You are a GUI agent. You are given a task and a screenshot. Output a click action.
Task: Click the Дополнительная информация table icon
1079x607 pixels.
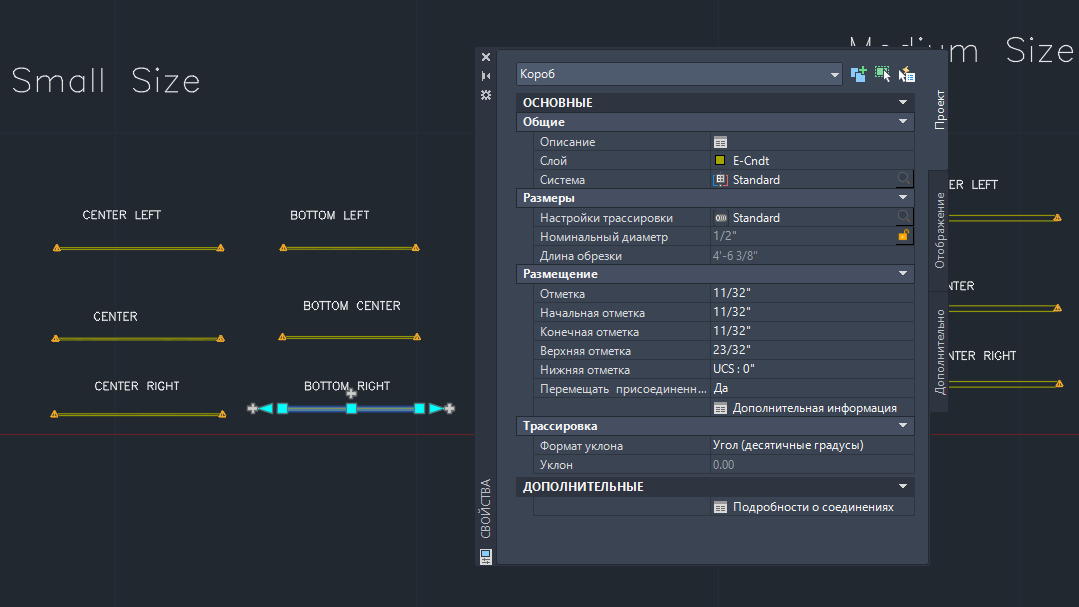[x=720, y=408]
